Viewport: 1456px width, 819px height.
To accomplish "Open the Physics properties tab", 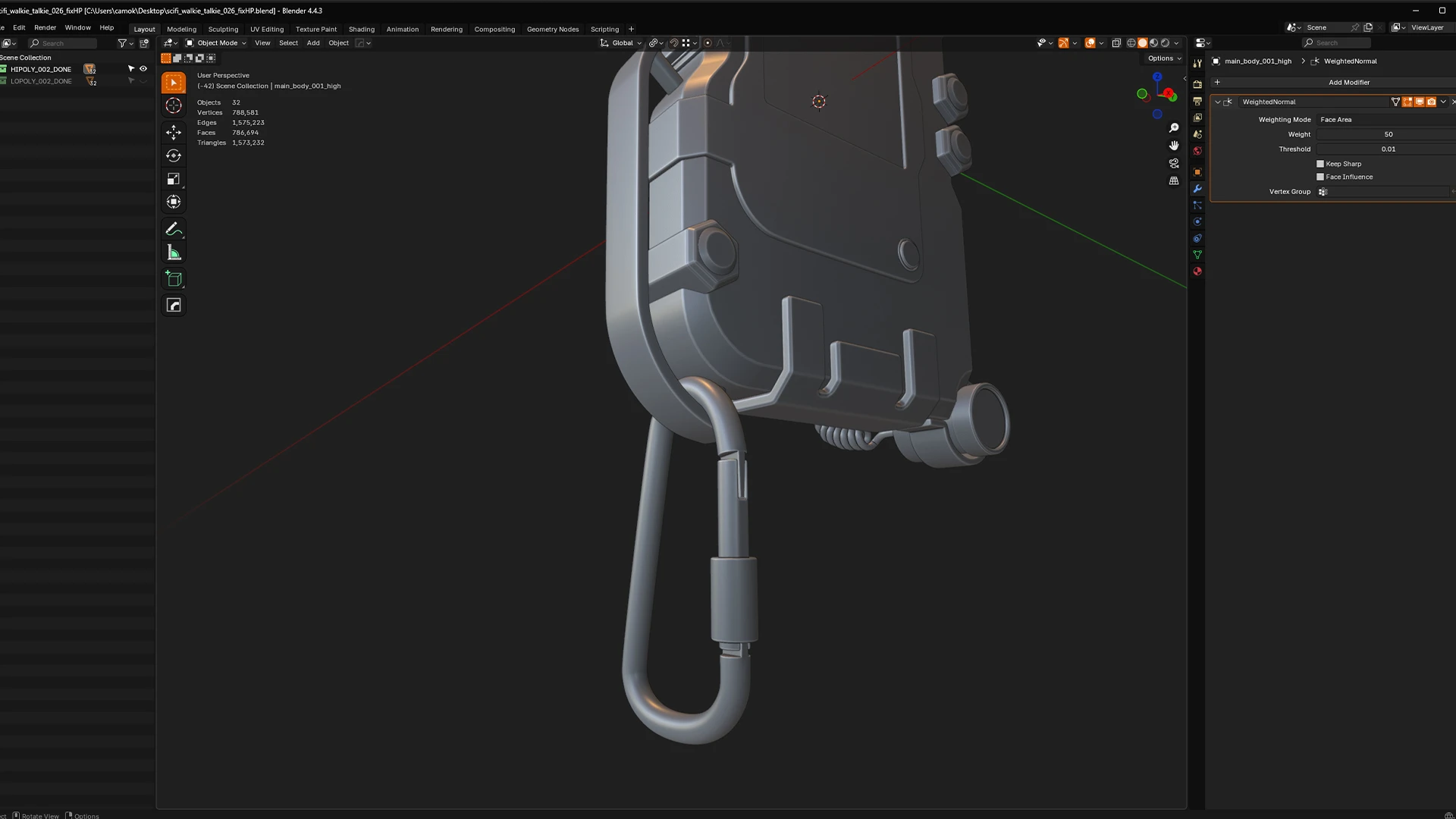I will [1197, 222].
